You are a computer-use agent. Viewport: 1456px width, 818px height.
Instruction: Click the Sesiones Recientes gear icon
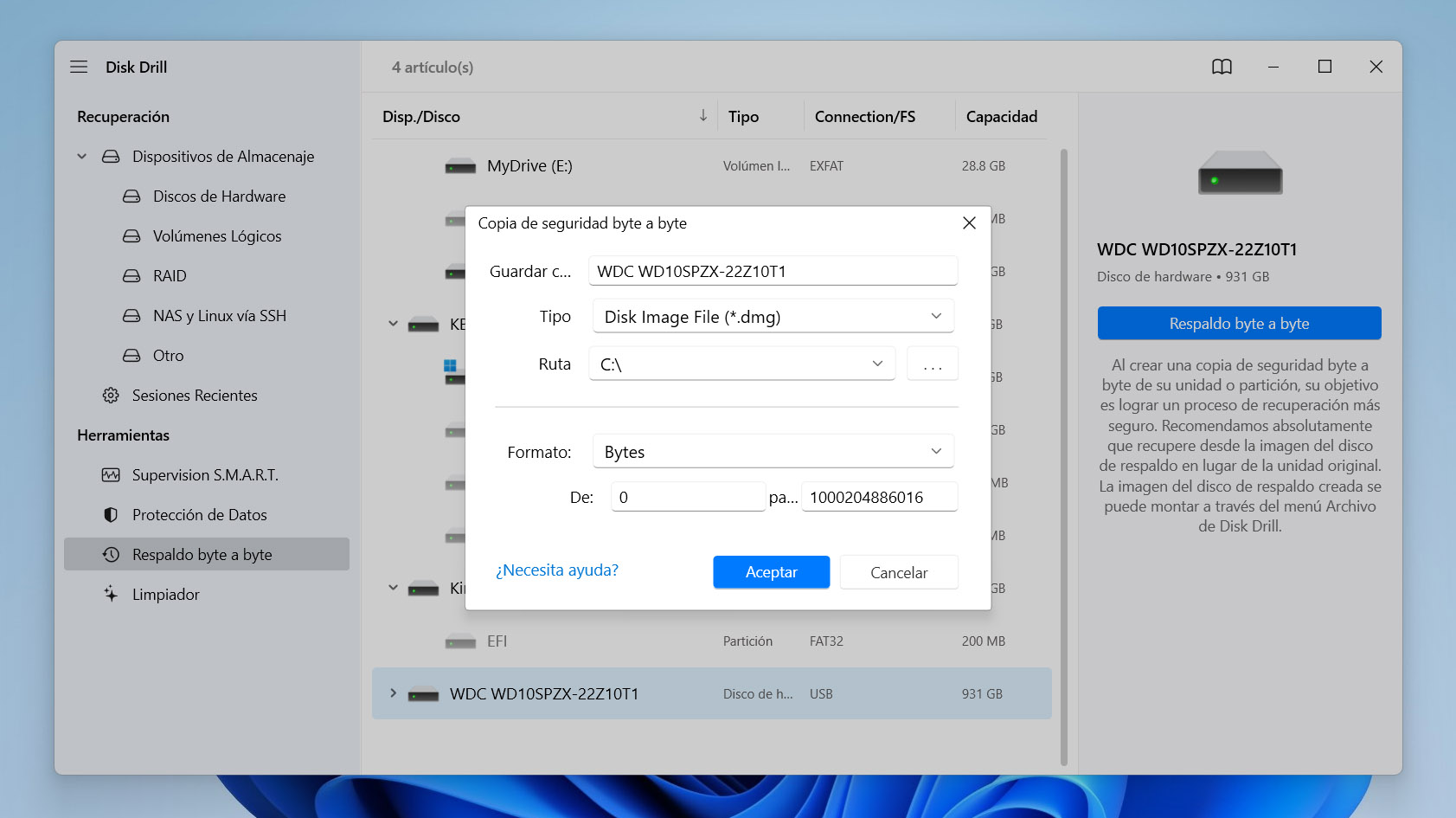111,396
